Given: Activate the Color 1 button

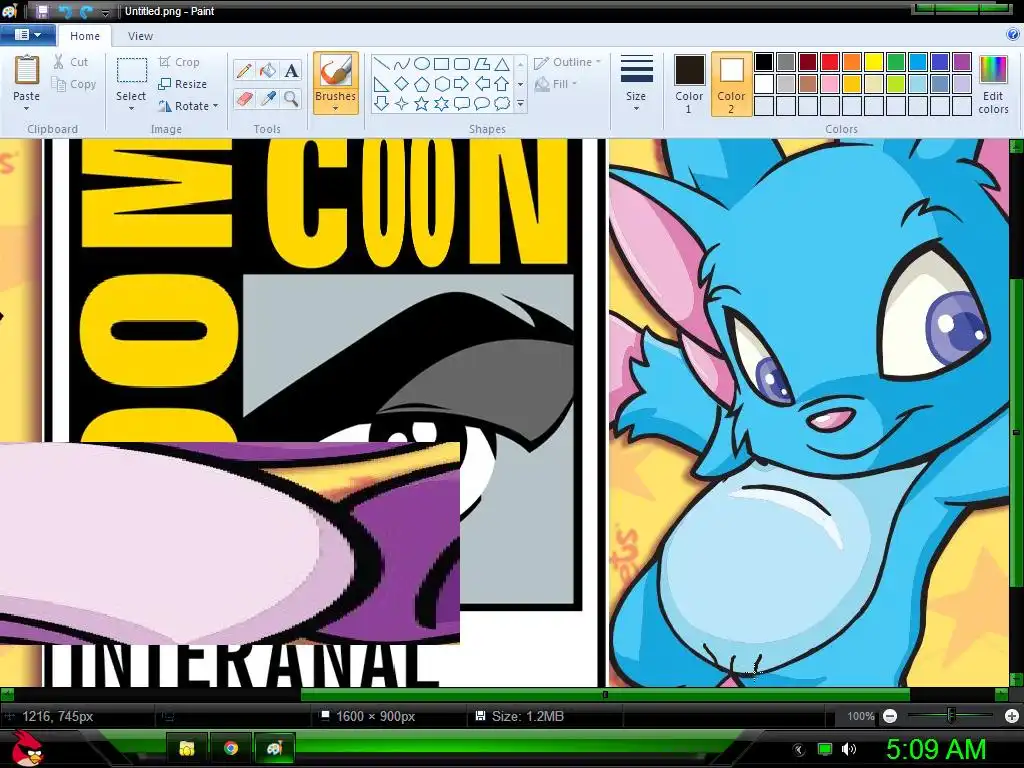Looking at the screenshot, I should pyautogui.click(x=689, y=85).
